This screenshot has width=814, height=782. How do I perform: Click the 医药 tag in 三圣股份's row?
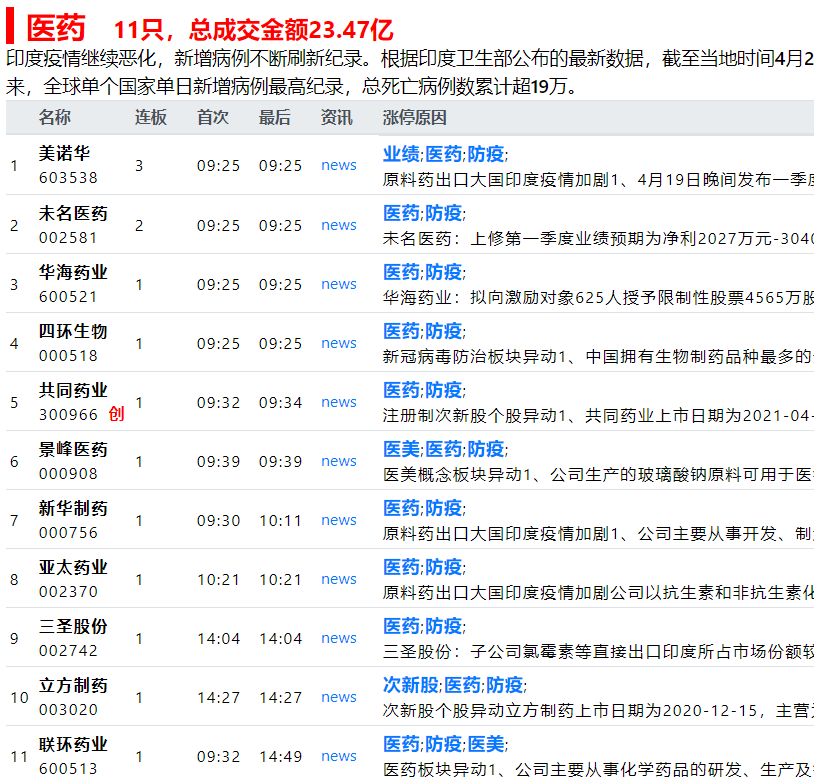[401, 626]
